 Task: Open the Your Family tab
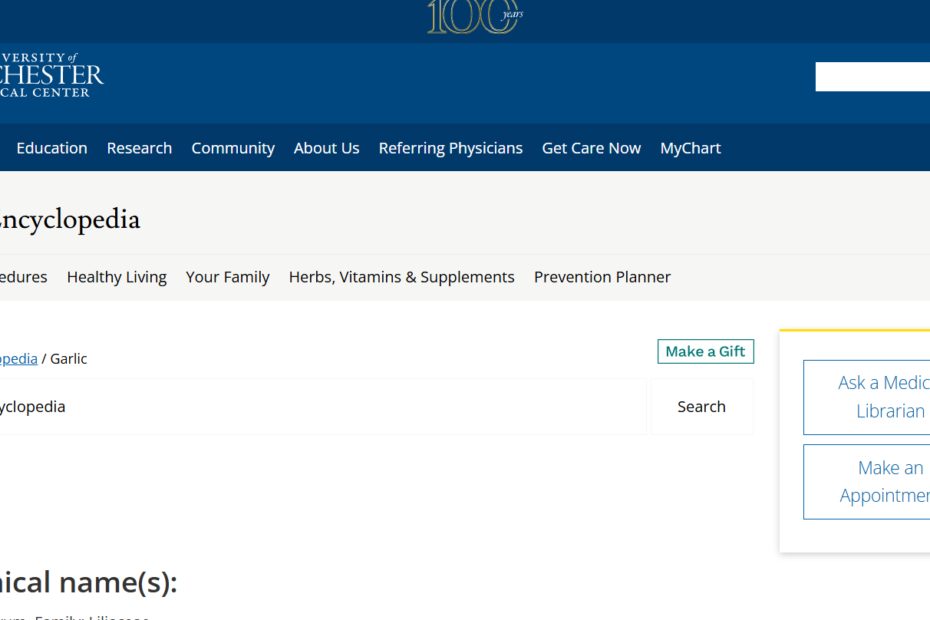[x=227, y=277]
